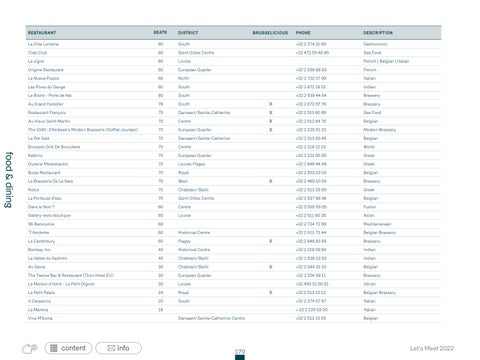
Task: Click the RESTAURANT column header
Action: click(42, 33)
